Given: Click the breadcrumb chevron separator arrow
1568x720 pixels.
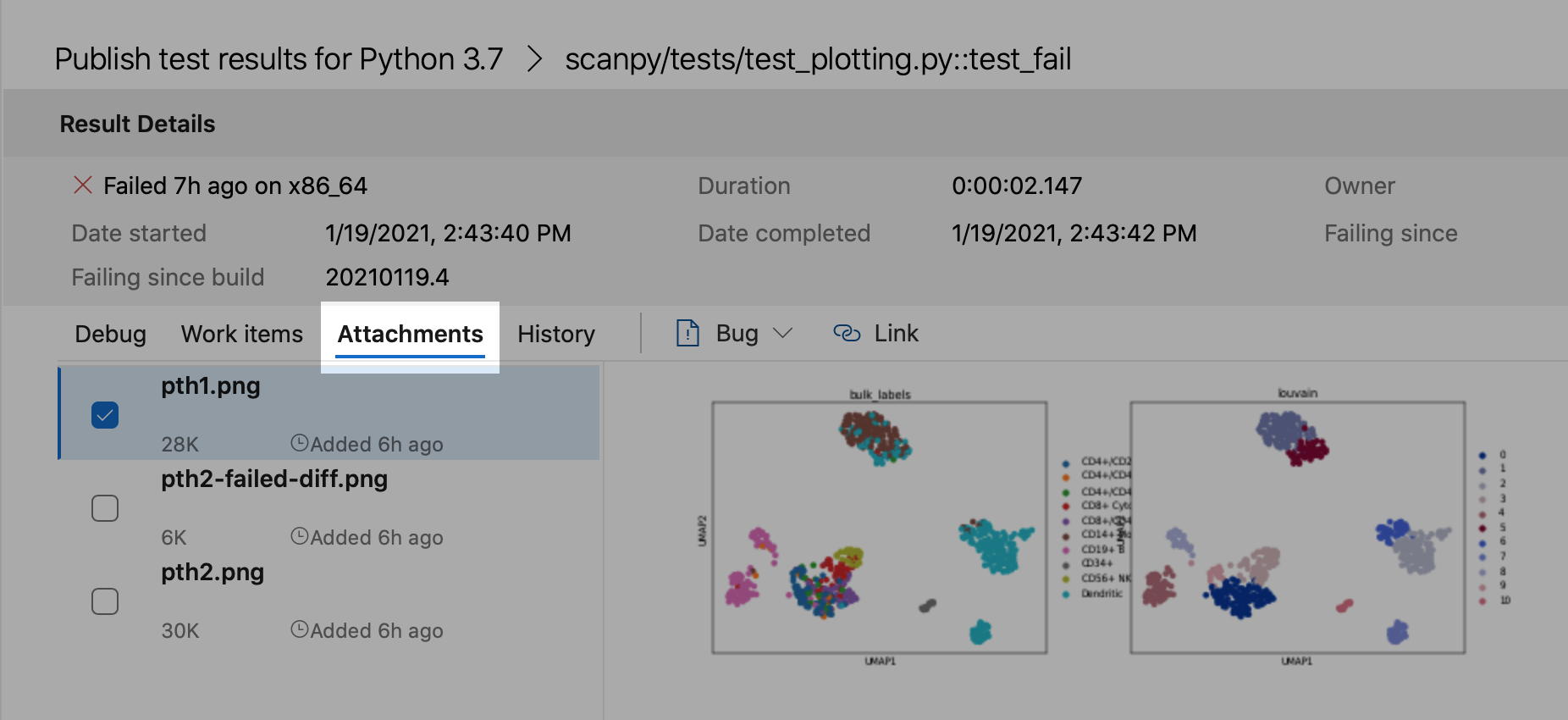Looking at the screenshot, I should [x=534, y=59].
